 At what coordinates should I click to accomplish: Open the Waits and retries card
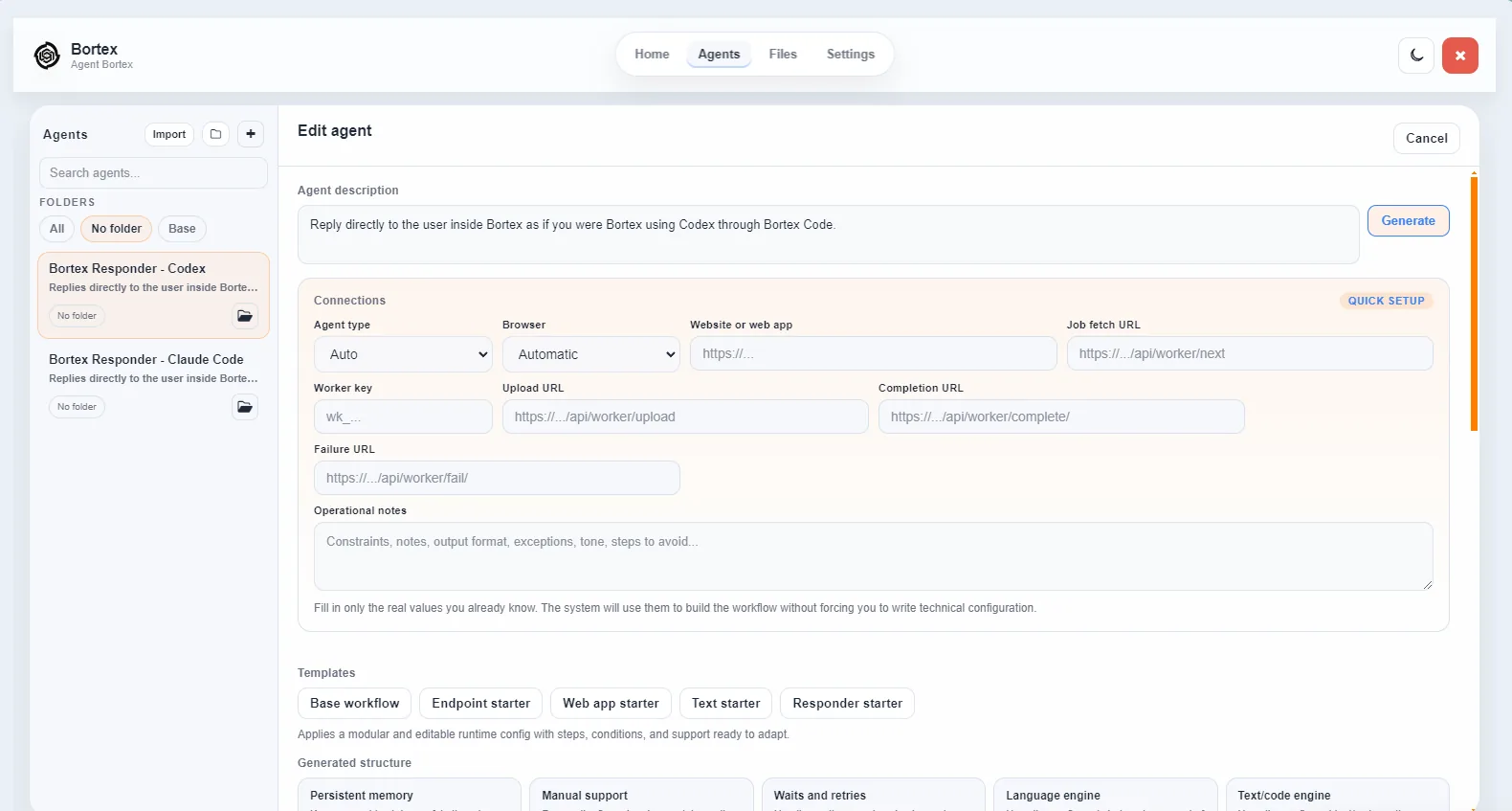tap(874, 795)
